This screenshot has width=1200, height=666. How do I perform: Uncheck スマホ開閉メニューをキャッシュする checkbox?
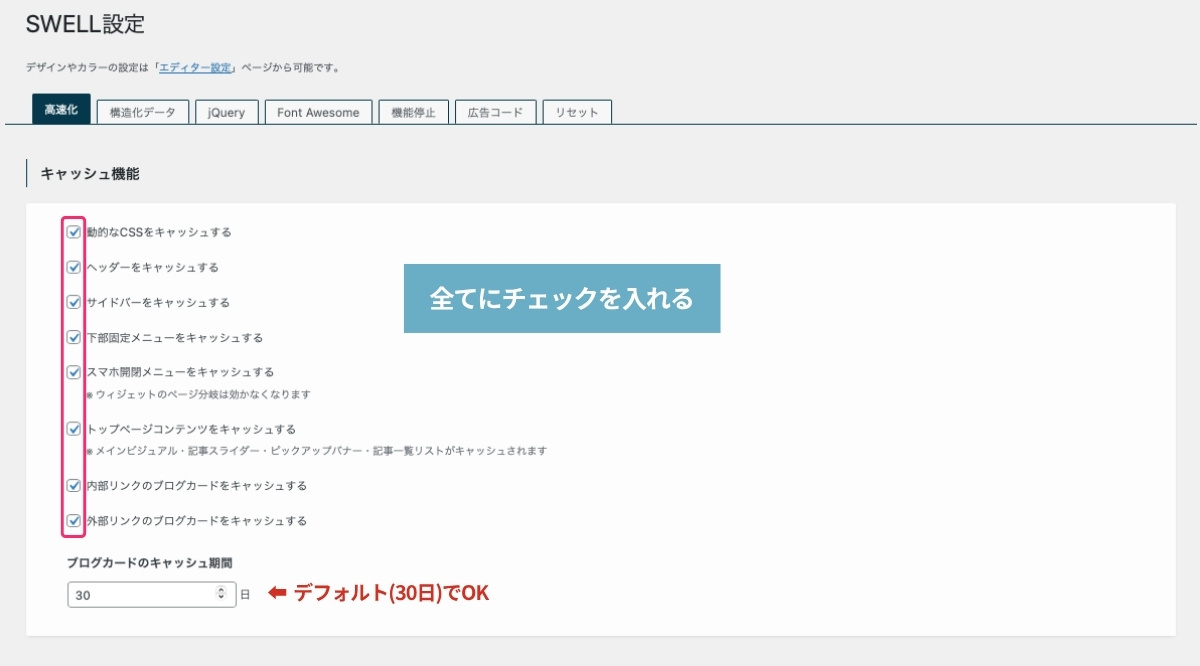click(x=74, y=372)
